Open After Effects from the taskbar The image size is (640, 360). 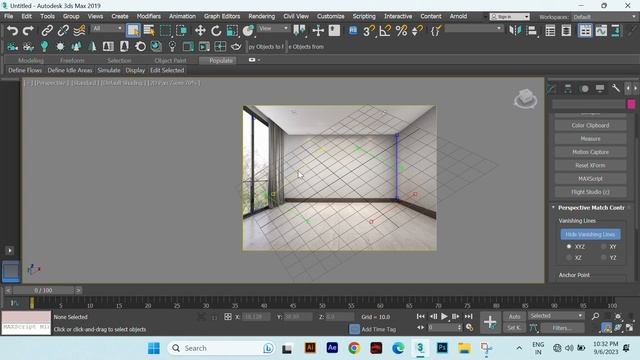[332, 348]
